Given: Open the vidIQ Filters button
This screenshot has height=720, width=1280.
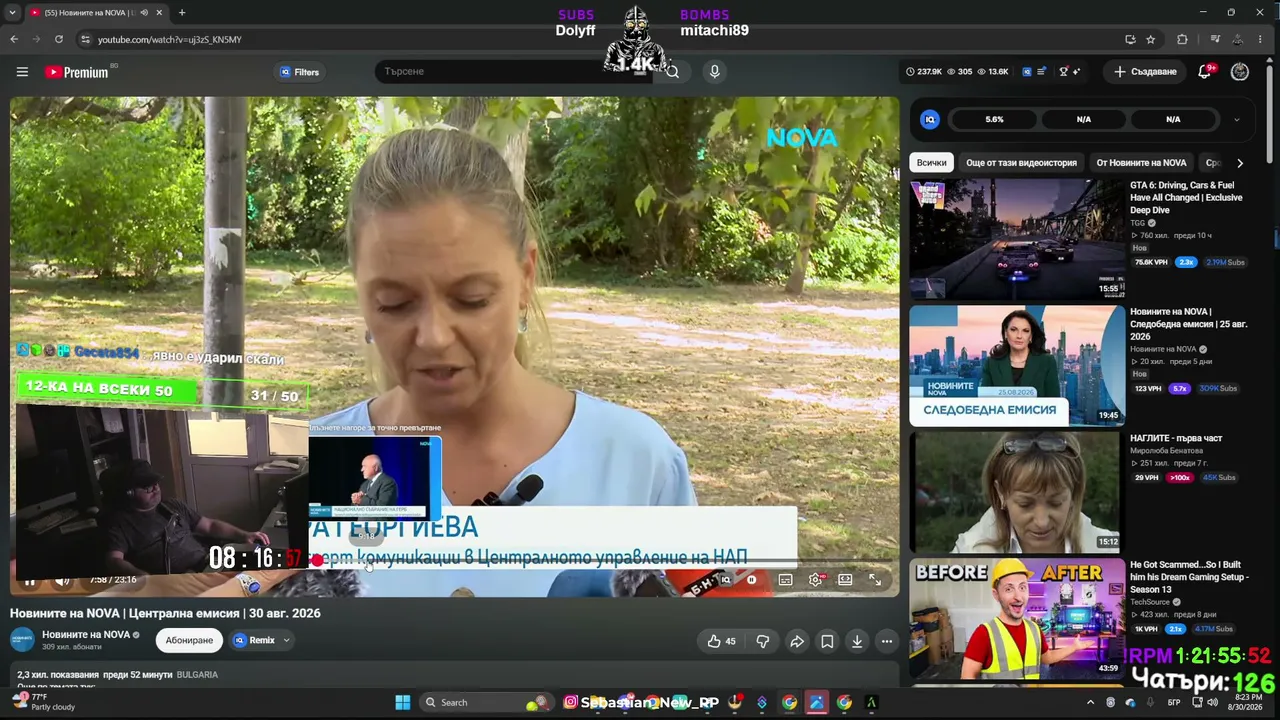Looking at the screenshot, I should [x=299, y=72].
